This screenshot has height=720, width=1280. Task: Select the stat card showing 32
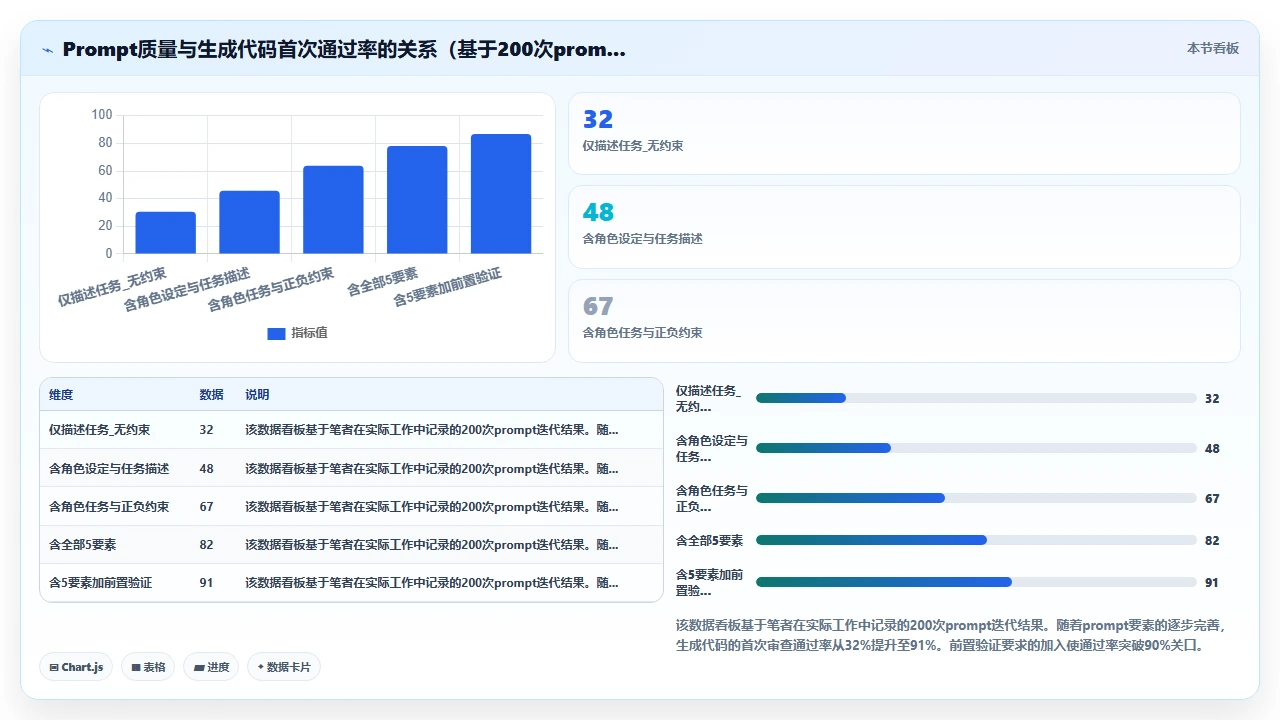(x=904, y=134)
